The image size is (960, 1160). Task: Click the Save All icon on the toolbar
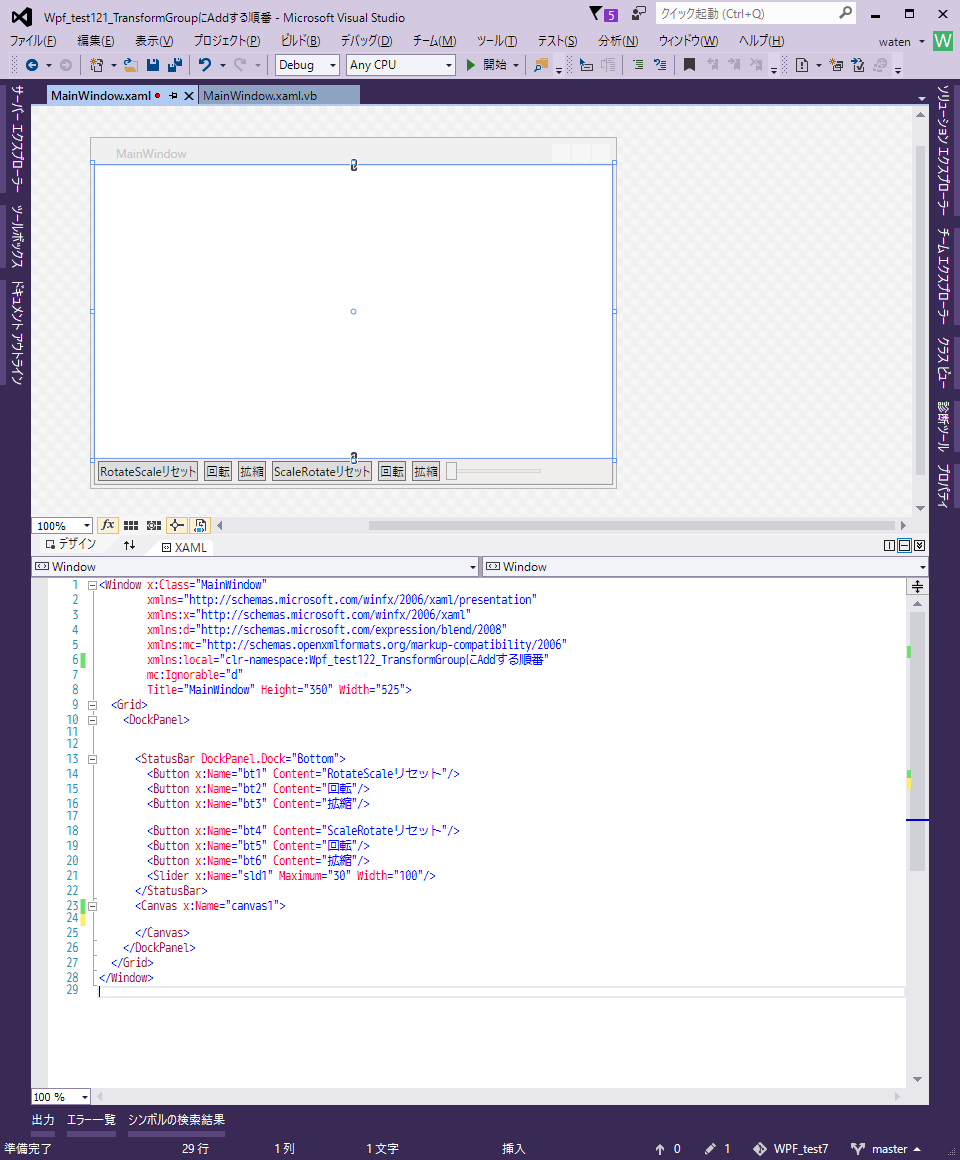coord(175,67)
